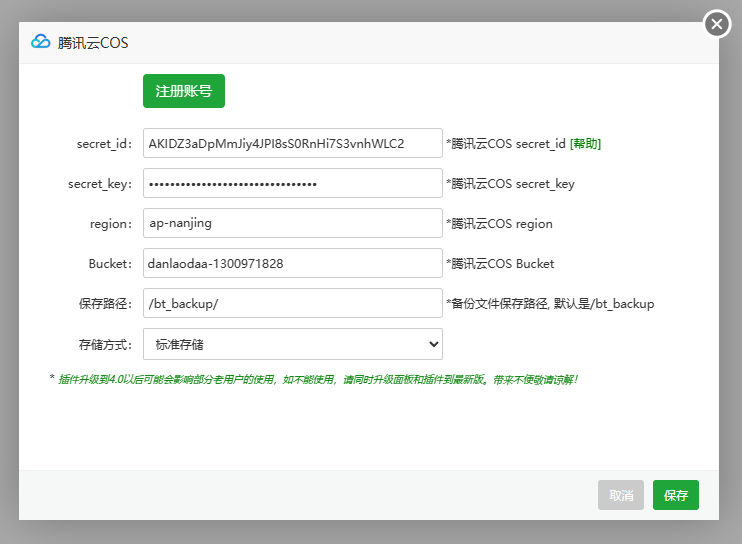Click the secret_key: label

point(100,184)
